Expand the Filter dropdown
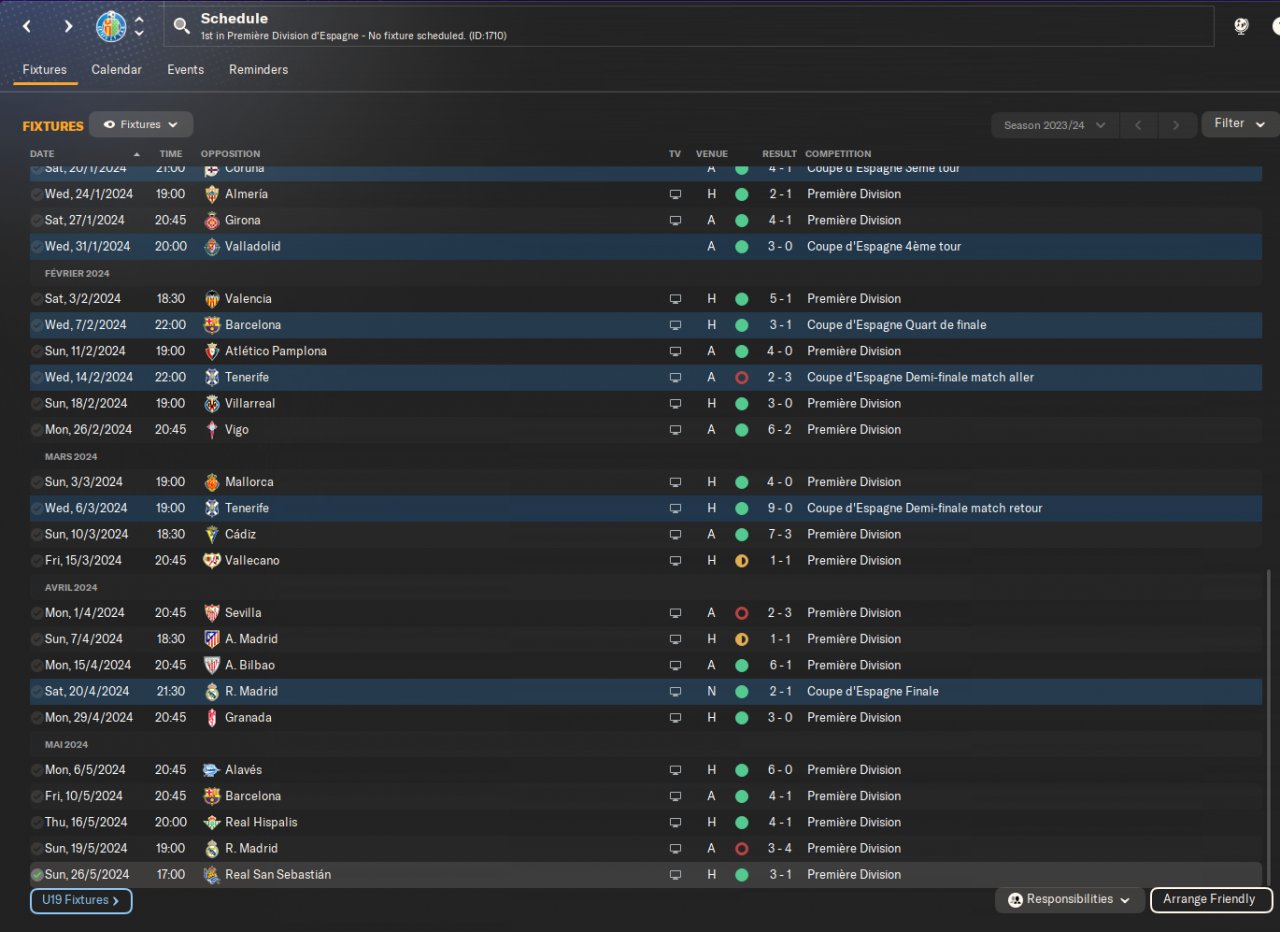Image resolution: width=1280 pixels, height=932 pixels. pos(1240,124)
